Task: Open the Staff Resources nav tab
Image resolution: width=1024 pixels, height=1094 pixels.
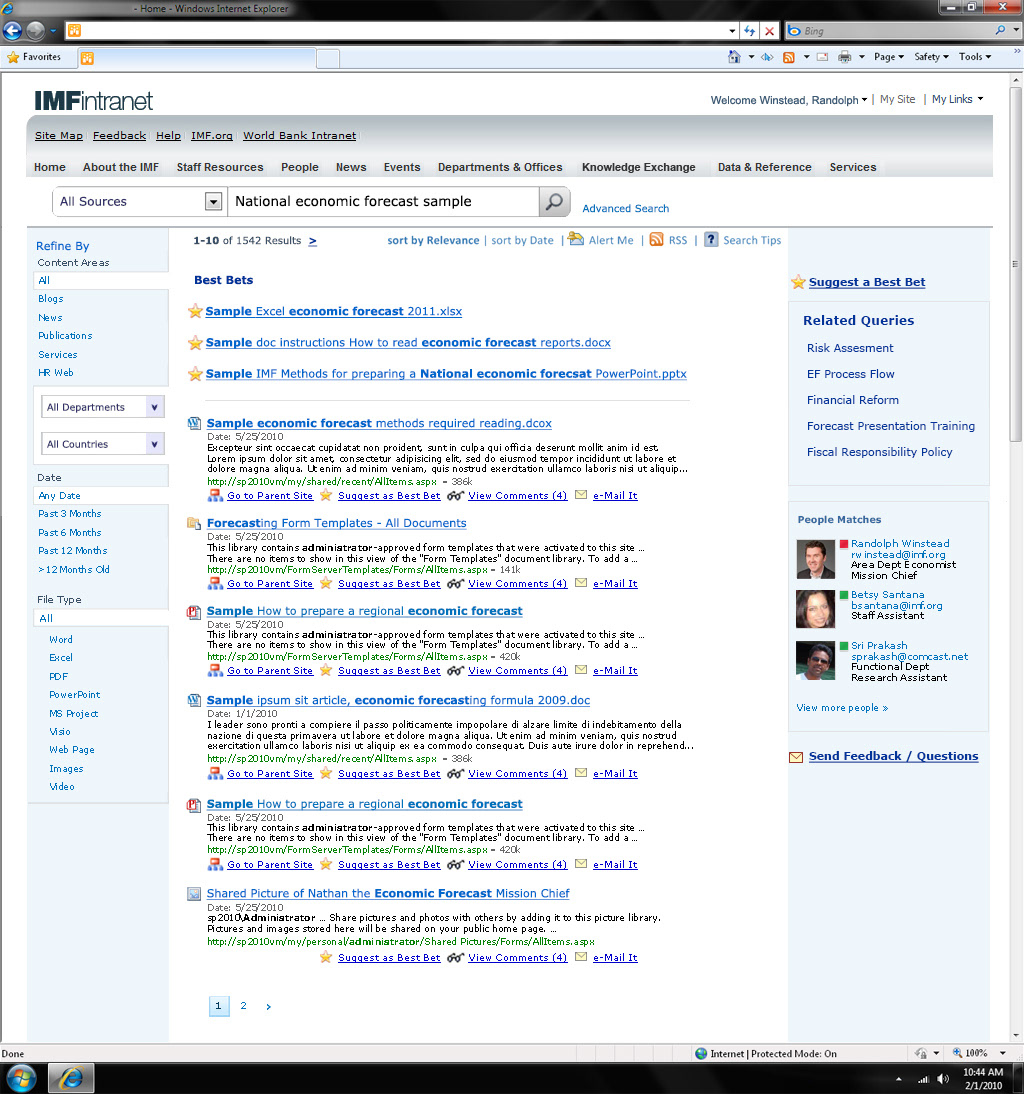Action: click(x=220, y=167)
